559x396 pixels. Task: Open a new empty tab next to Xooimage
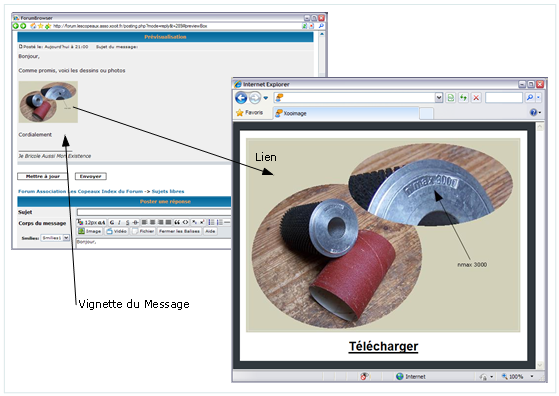[426, 113]
